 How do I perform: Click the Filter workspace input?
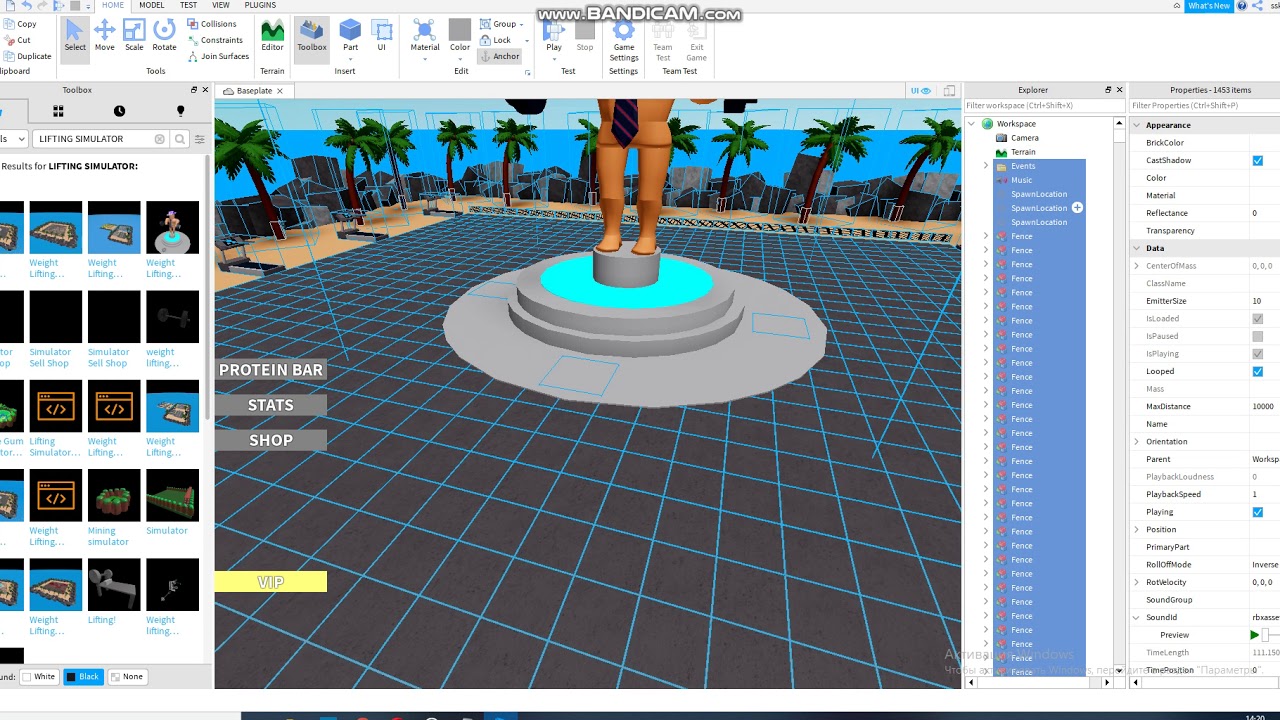click(1044, 105)
